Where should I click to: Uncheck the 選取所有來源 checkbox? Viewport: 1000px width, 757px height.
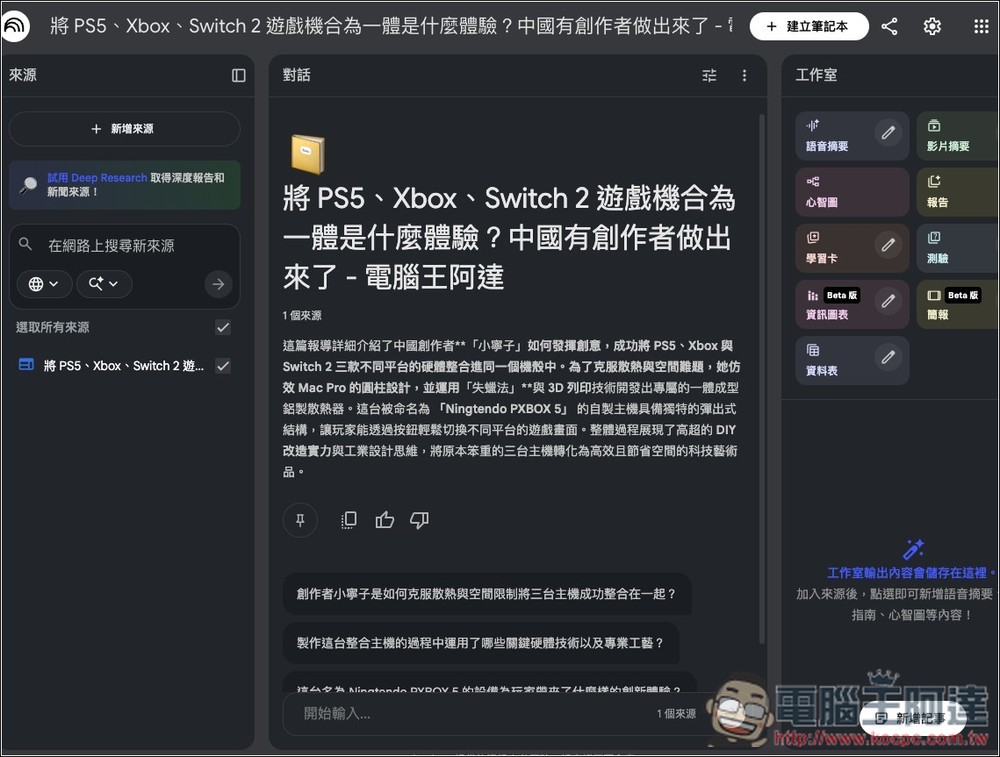[x=223, y=326]
